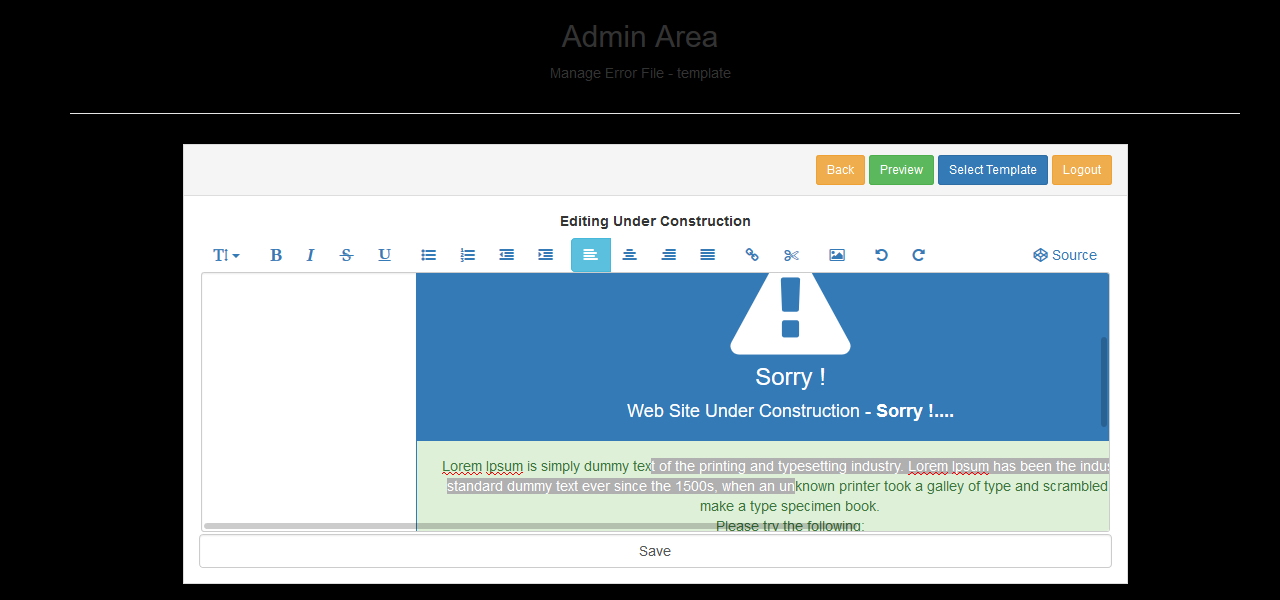Decrease indent with outdent icon

pyautogui.click(x=507, y=255)
